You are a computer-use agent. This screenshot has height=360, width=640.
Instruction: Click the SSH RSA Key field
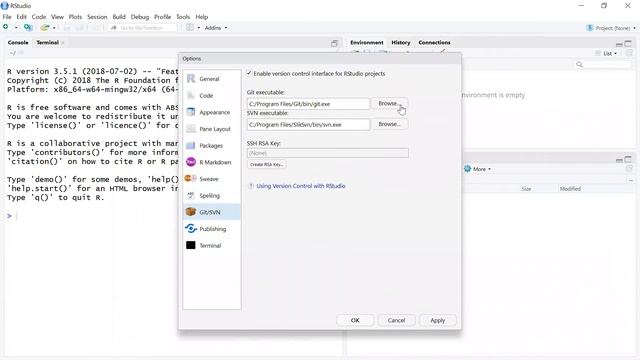(327, 153)
